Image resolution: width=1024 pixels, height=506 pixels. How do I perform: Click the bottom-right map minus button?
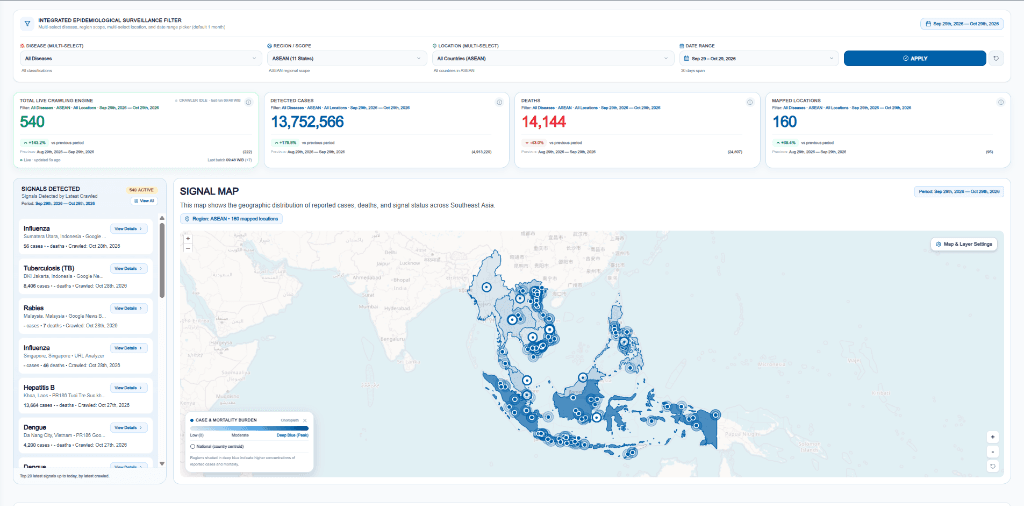click(x=993, y=451)
